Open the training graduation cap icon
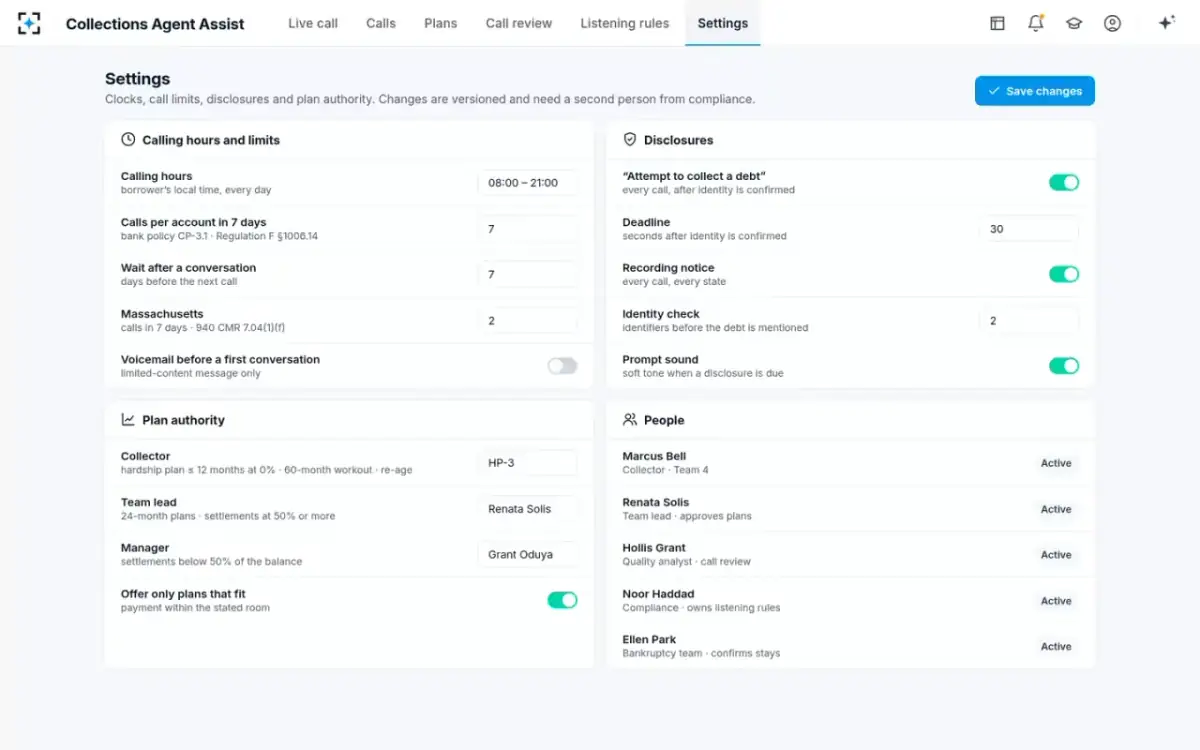 tap(1074, 23)
